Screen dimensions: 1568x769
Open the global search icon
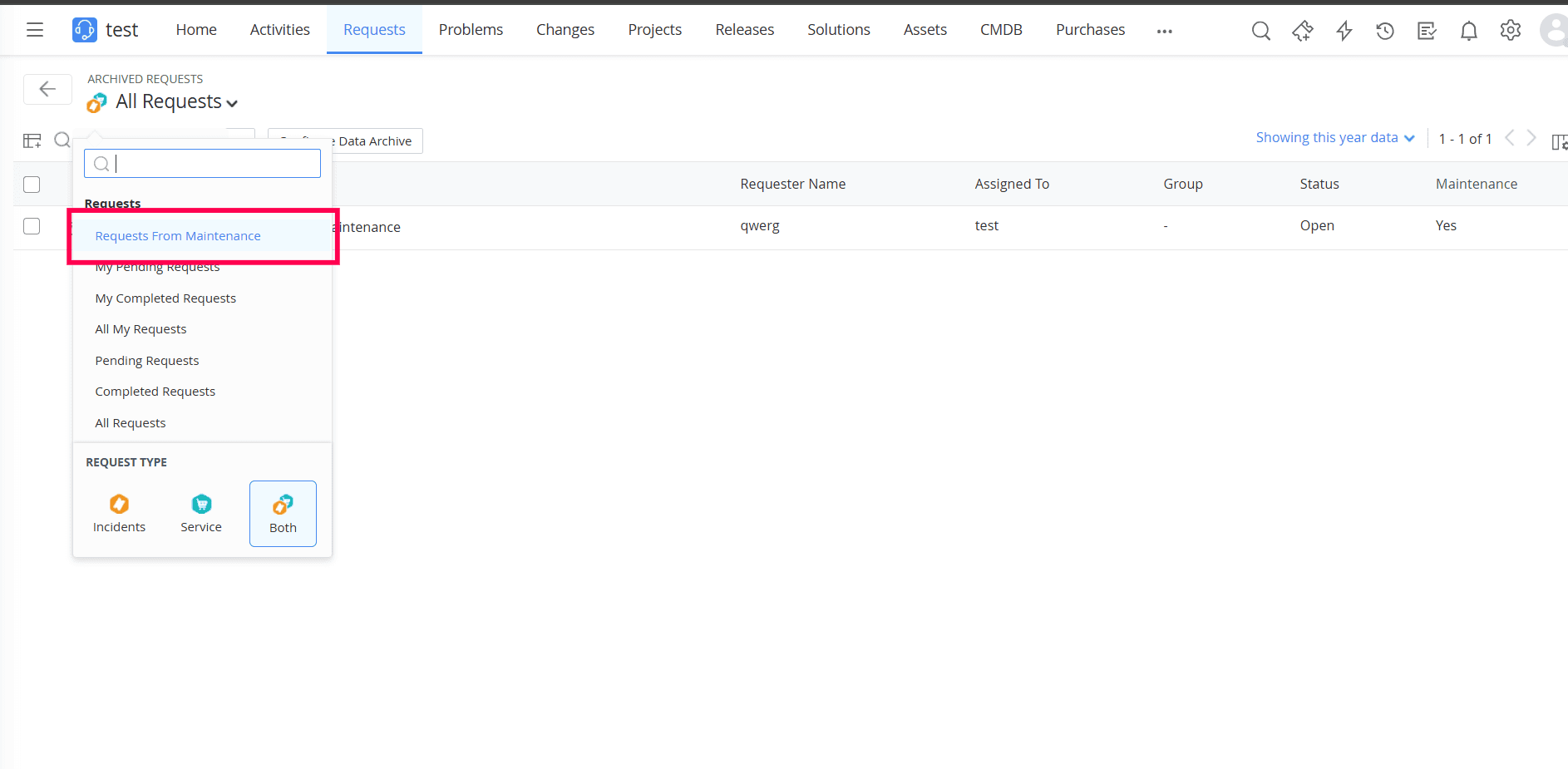pyautogui.click(x=1260, y=30)
